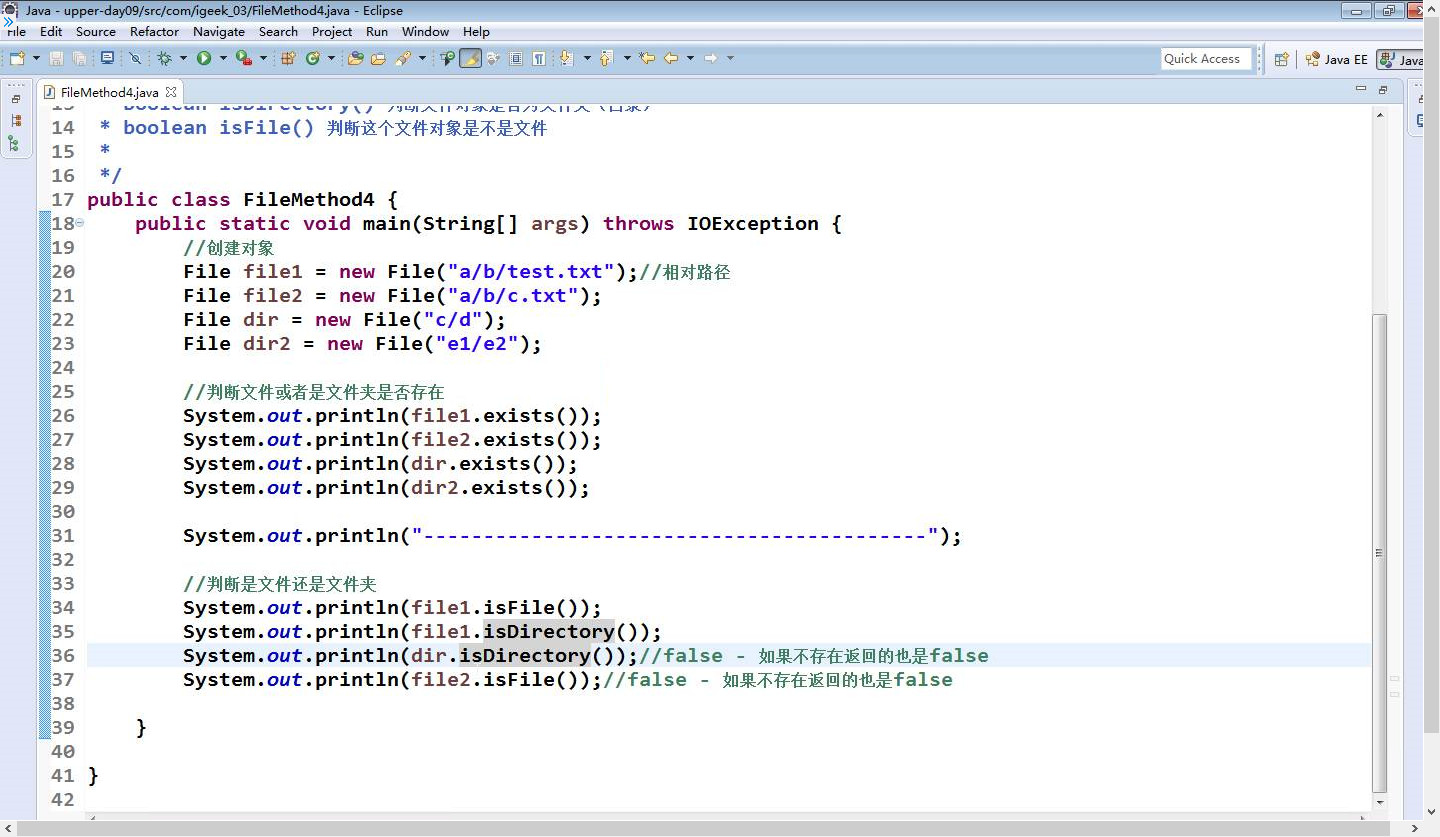Collapse the main method fold marker
Image resolution: width=1440 pixels, height=837 pixels.
click(79, 223)
